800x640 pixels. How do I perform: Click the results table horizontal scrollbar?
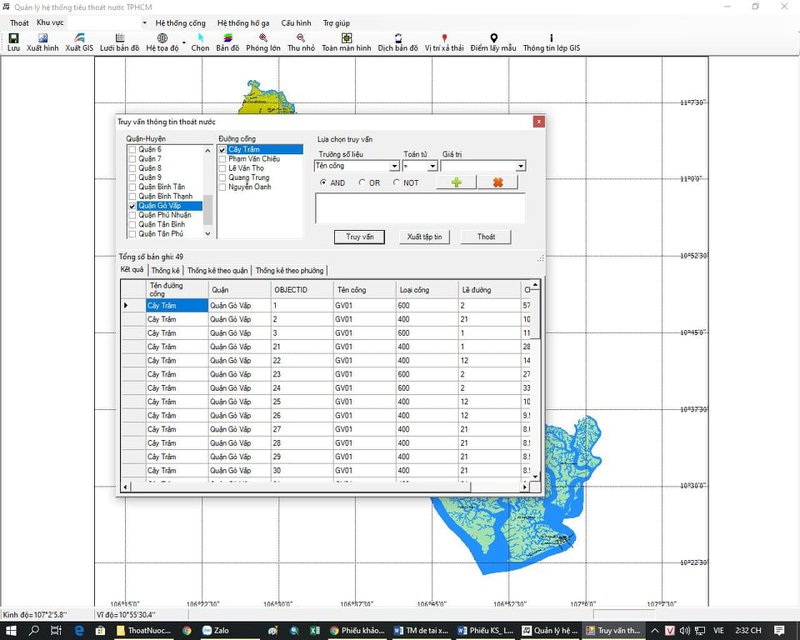tap(326, 487)
